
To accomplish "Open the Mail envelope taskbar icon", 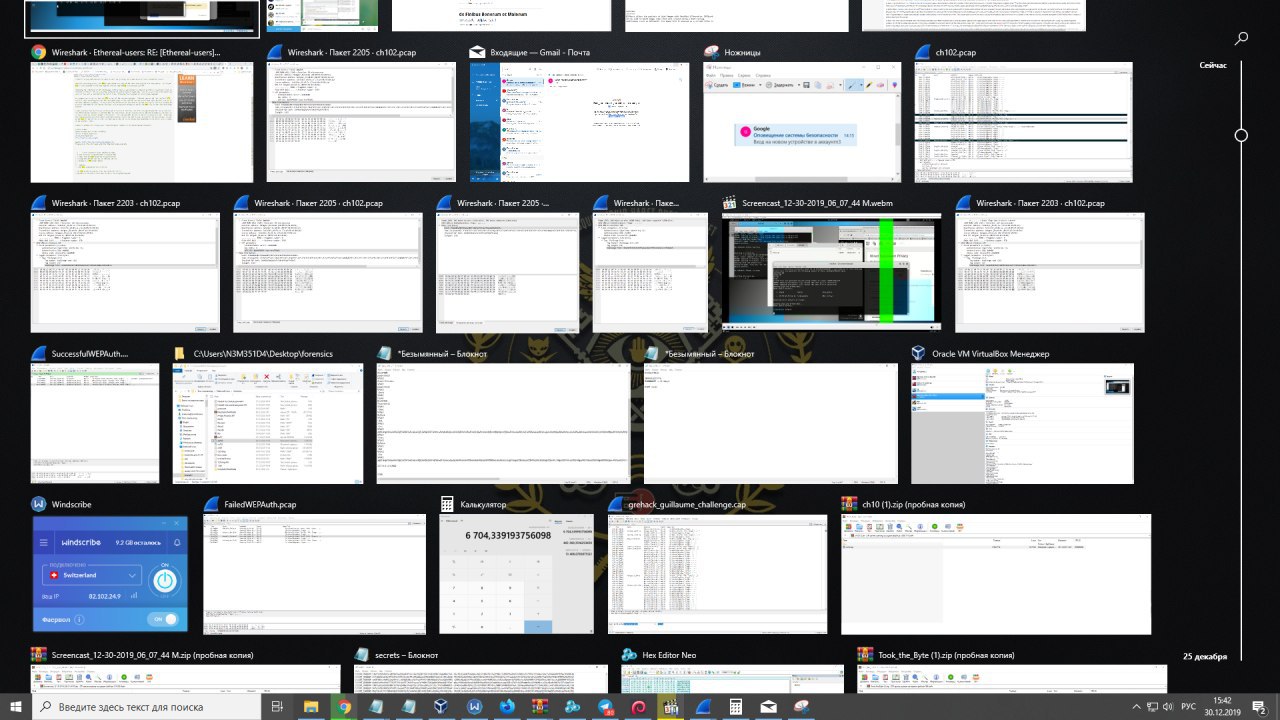I will pos(768,707).
